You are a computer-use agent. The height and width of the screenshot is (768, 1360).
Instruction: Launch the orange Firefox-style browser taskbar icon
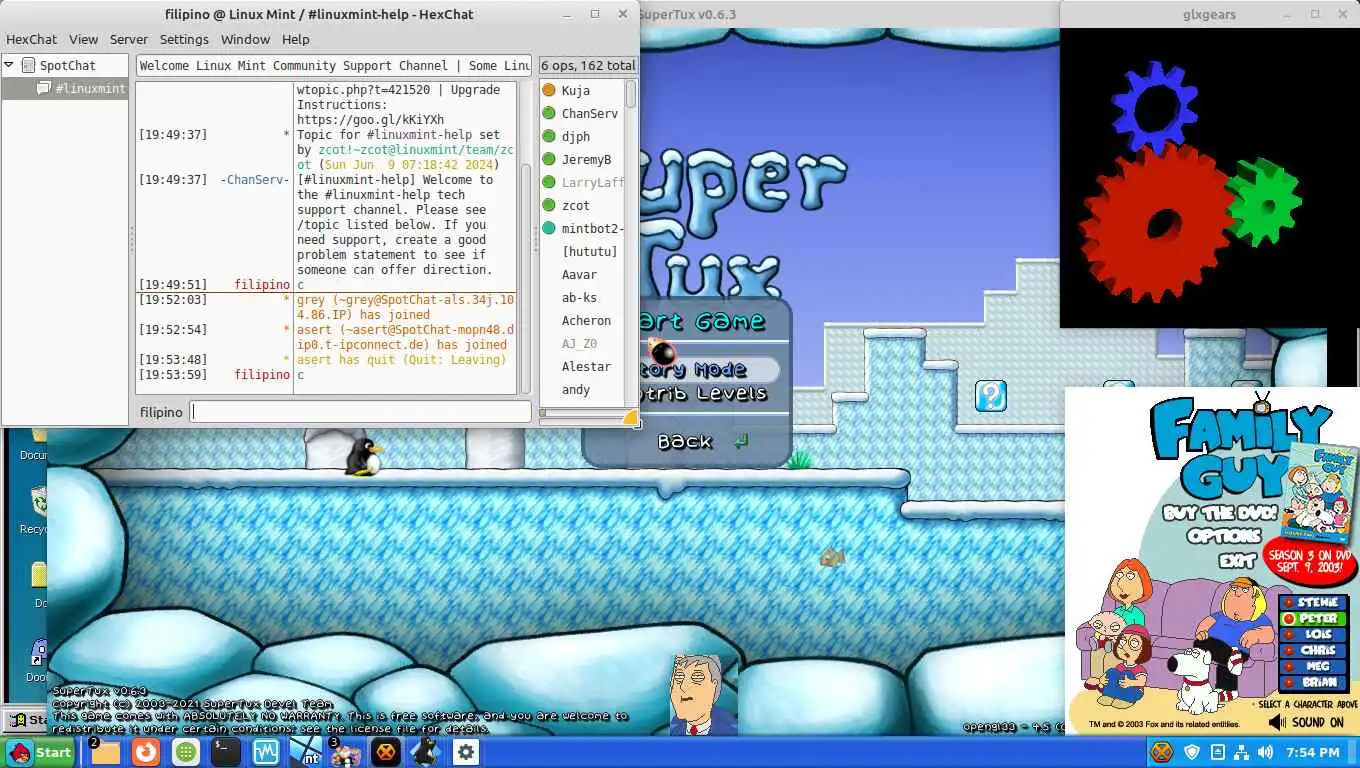point(146,752)
